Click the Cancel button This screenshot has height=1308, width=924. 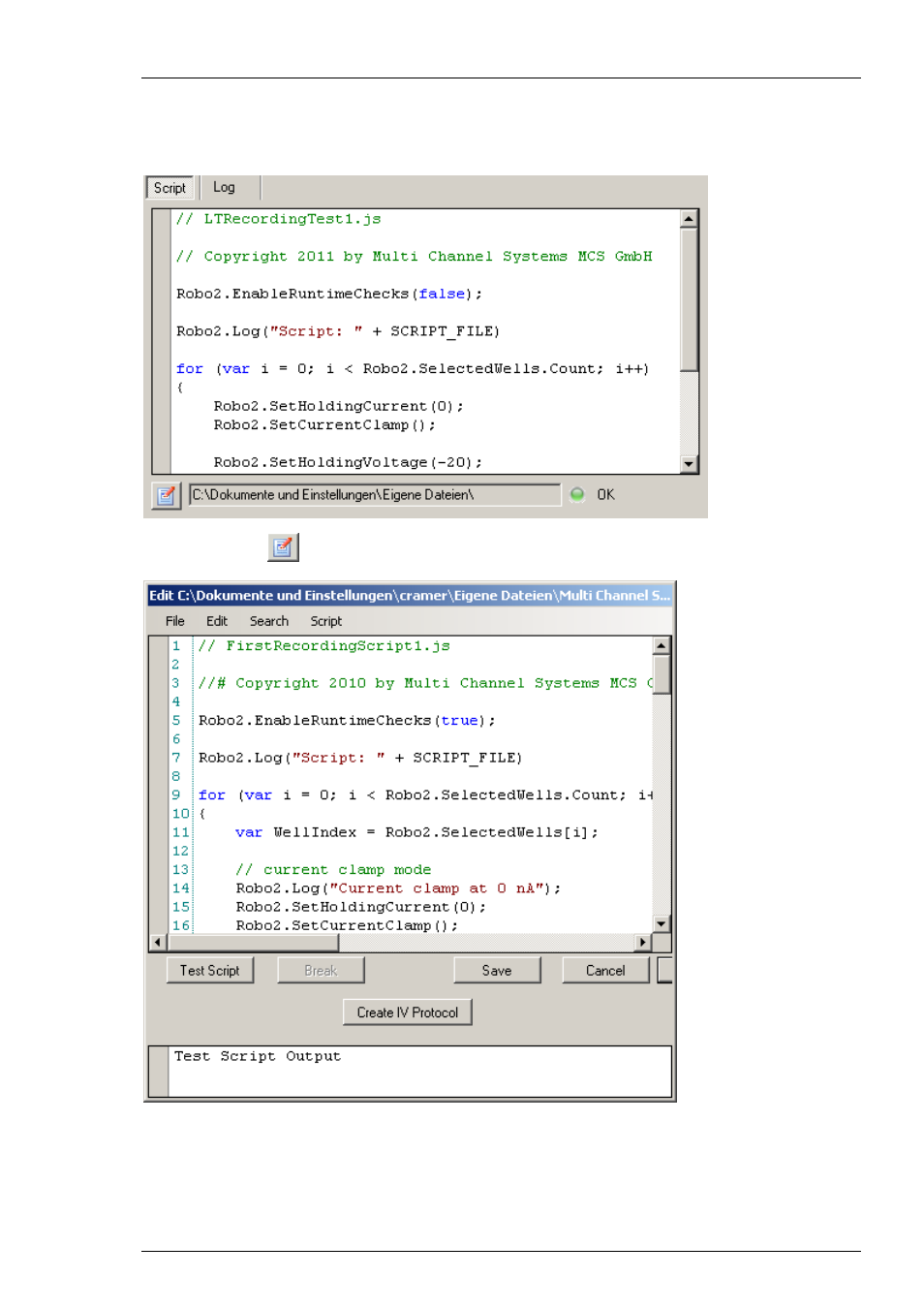click(605, 970)
